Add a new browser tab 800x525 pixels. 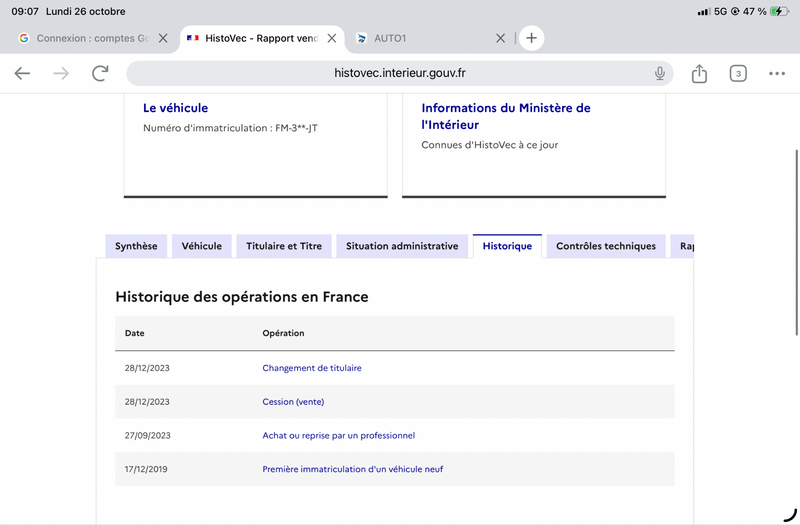(532, 38)
